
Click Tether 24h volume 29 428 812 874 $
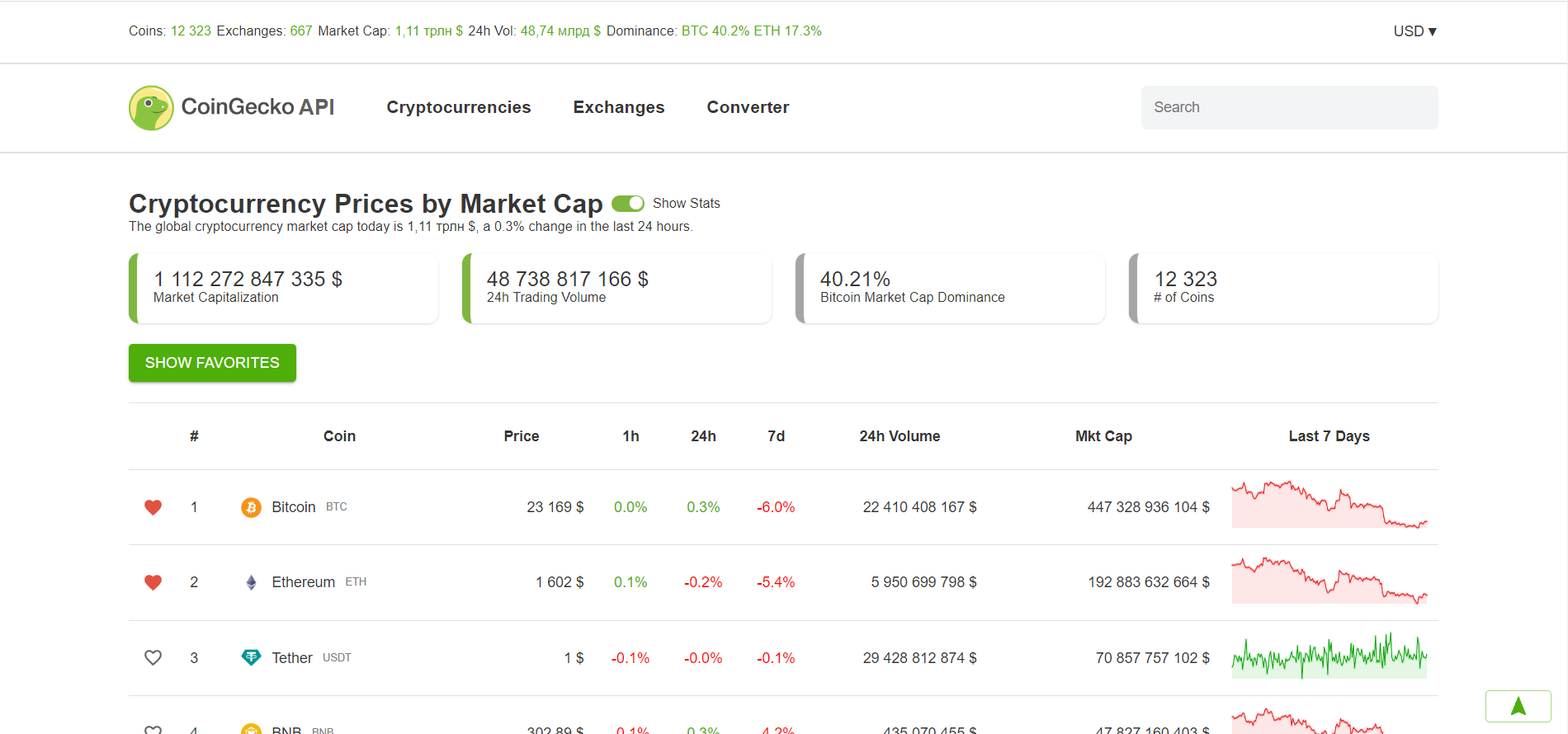(x=920, y=658)
